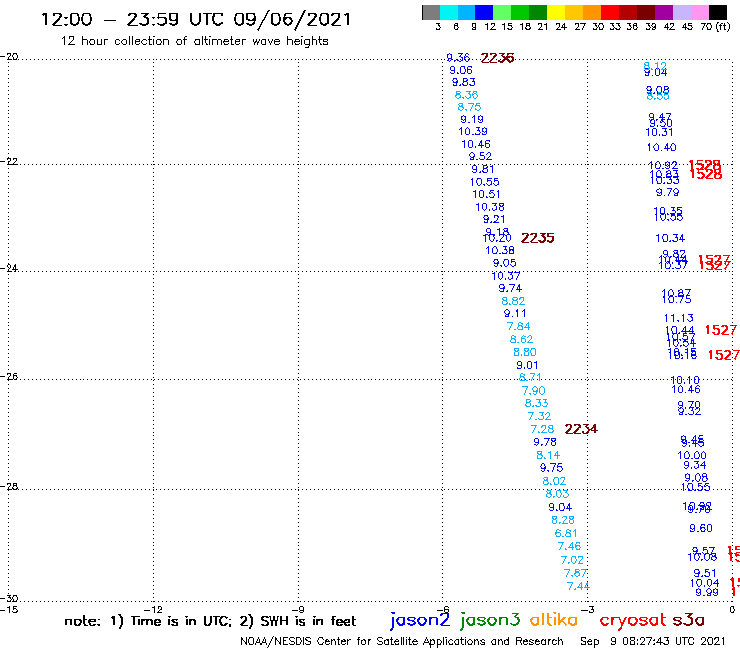Select the 9.99 wave height reading
This screenshot has height=650, width=740.
(706, 592)
